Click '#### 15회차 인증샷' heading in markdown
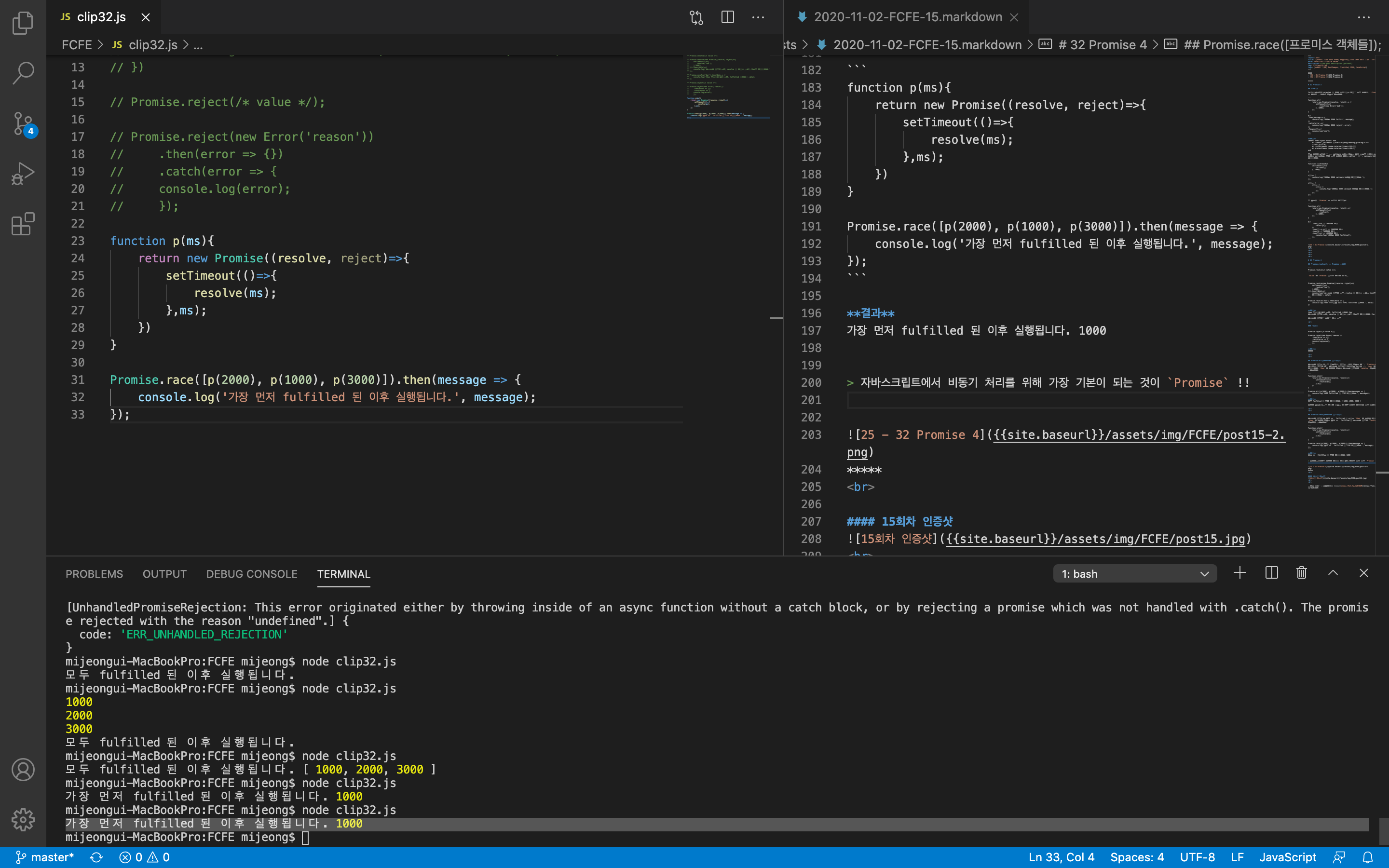 899,521
